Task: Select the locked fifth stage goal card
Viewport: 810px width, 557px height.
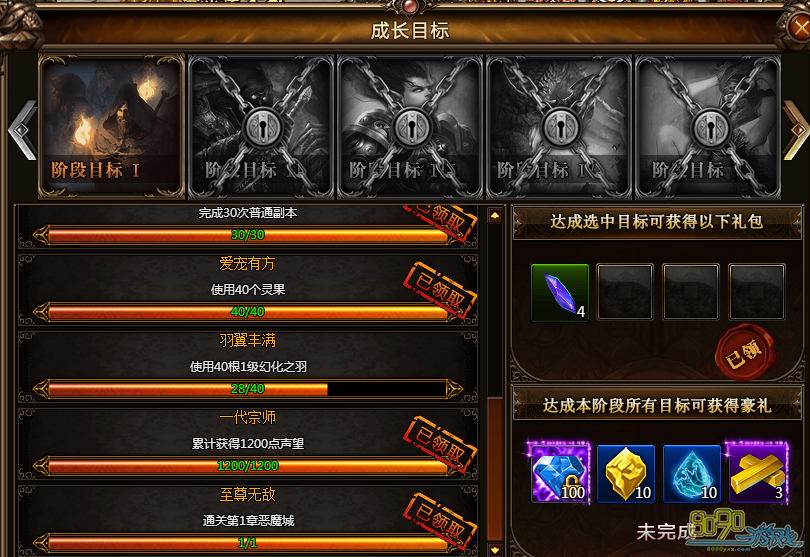Action: (x=708, y=127)
